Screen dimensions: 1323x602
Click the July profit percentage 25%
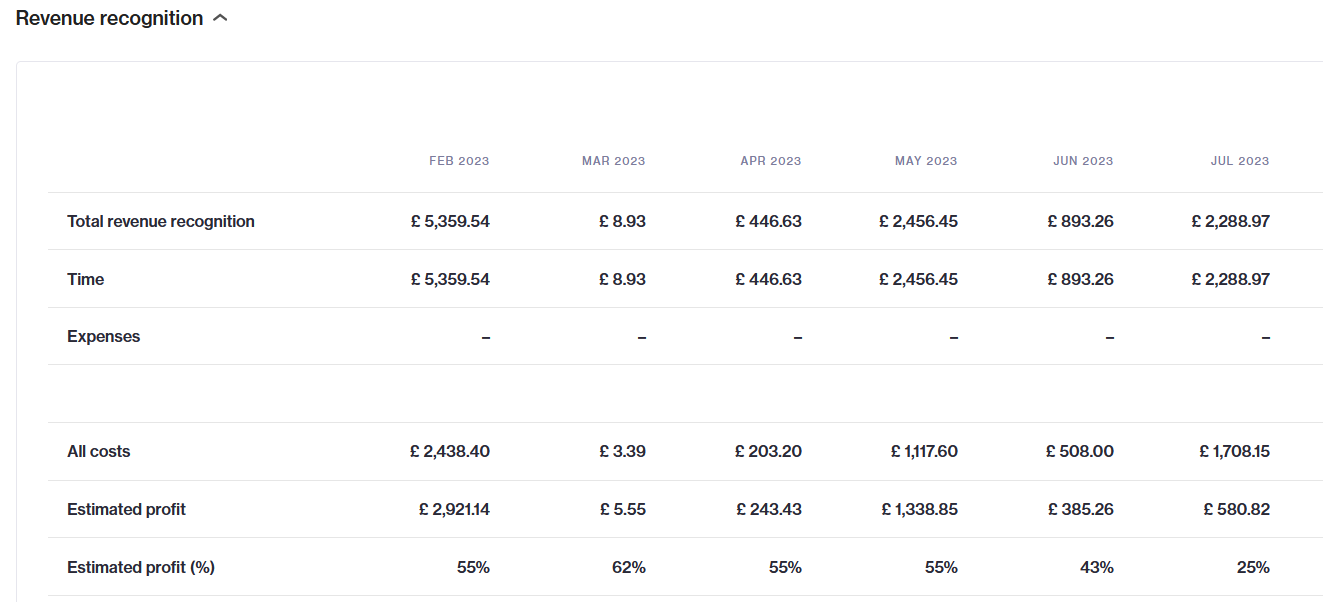point(1253,568)
